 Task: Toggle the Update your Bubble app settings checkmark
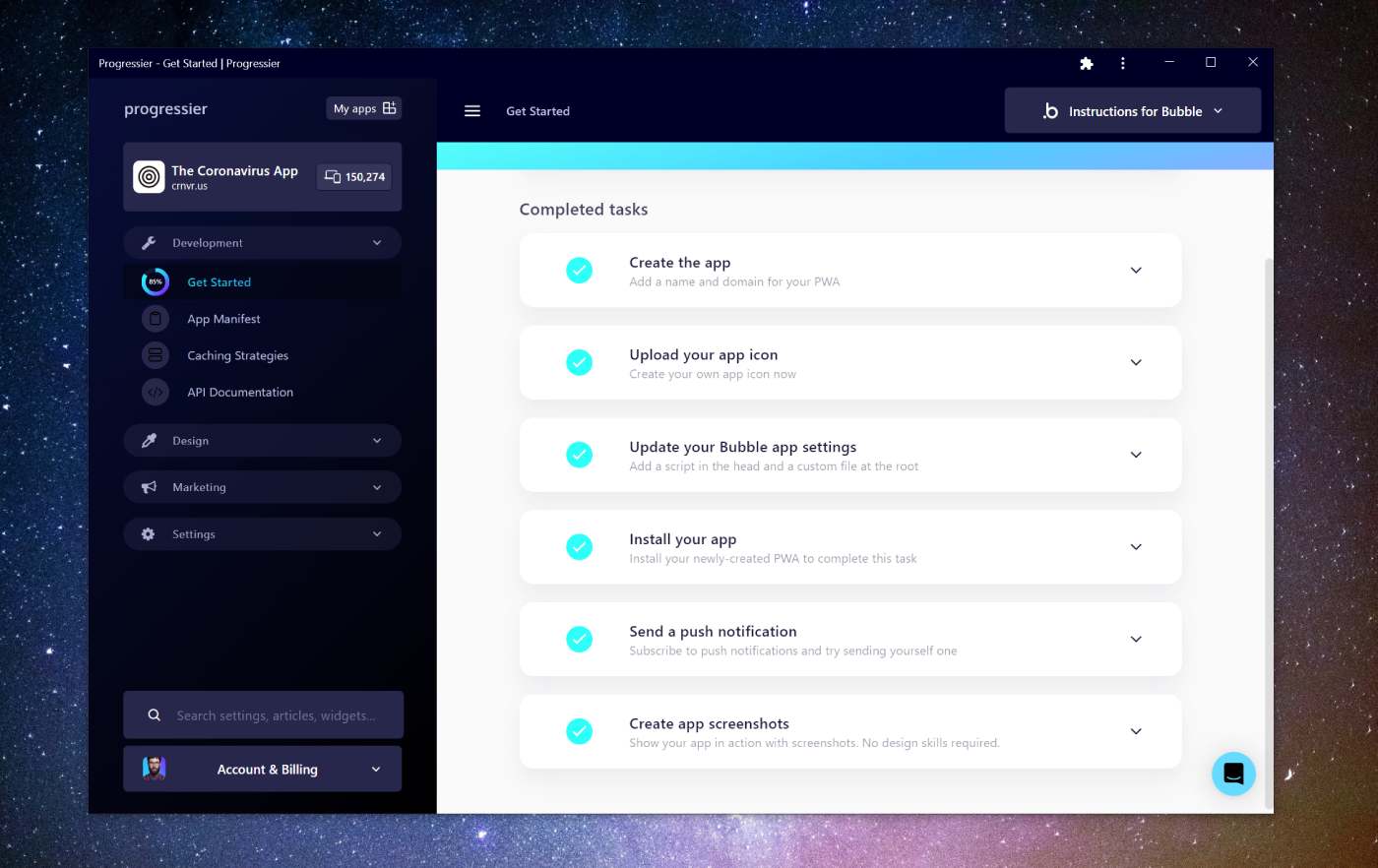click(x=580, y=455)
